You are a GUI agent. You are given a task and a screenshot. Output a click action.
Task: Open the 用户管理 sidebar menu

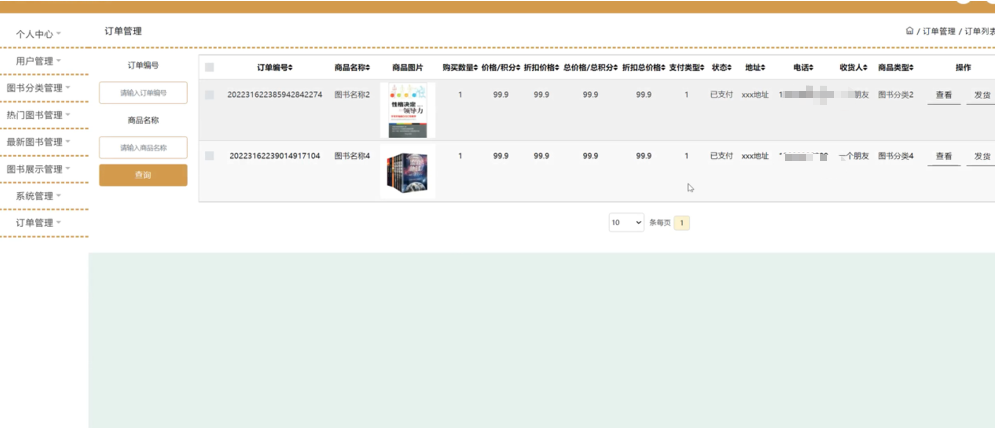point(38,61)
